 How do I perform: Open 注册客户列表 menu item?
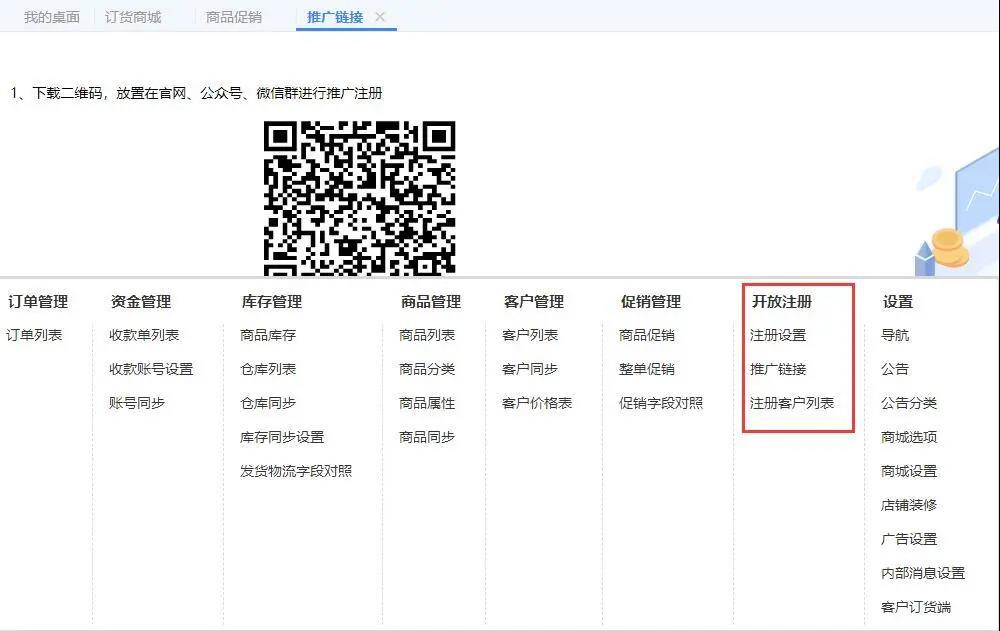792,403
